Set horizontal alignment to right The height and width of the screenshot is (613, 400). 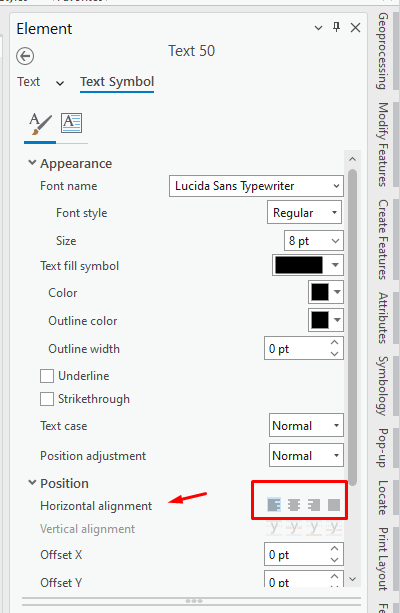(314, 505)
